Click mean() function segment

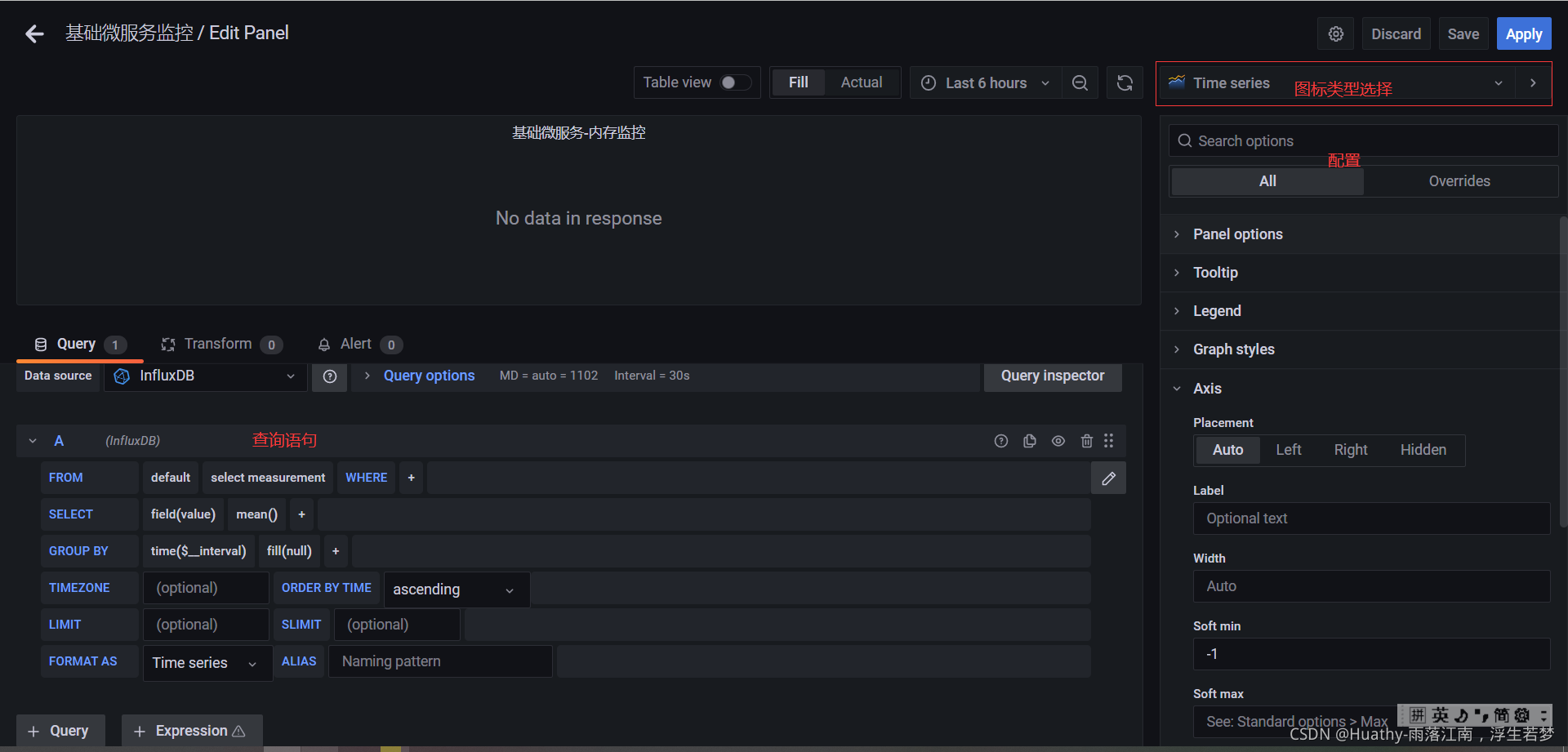[256, 514]
